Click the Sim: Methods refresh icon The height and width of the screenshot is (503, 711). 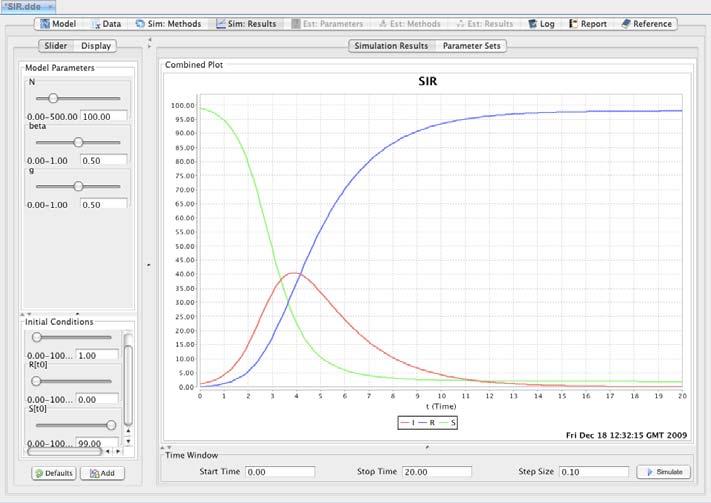pyautogui.click(x=140, y=24)
